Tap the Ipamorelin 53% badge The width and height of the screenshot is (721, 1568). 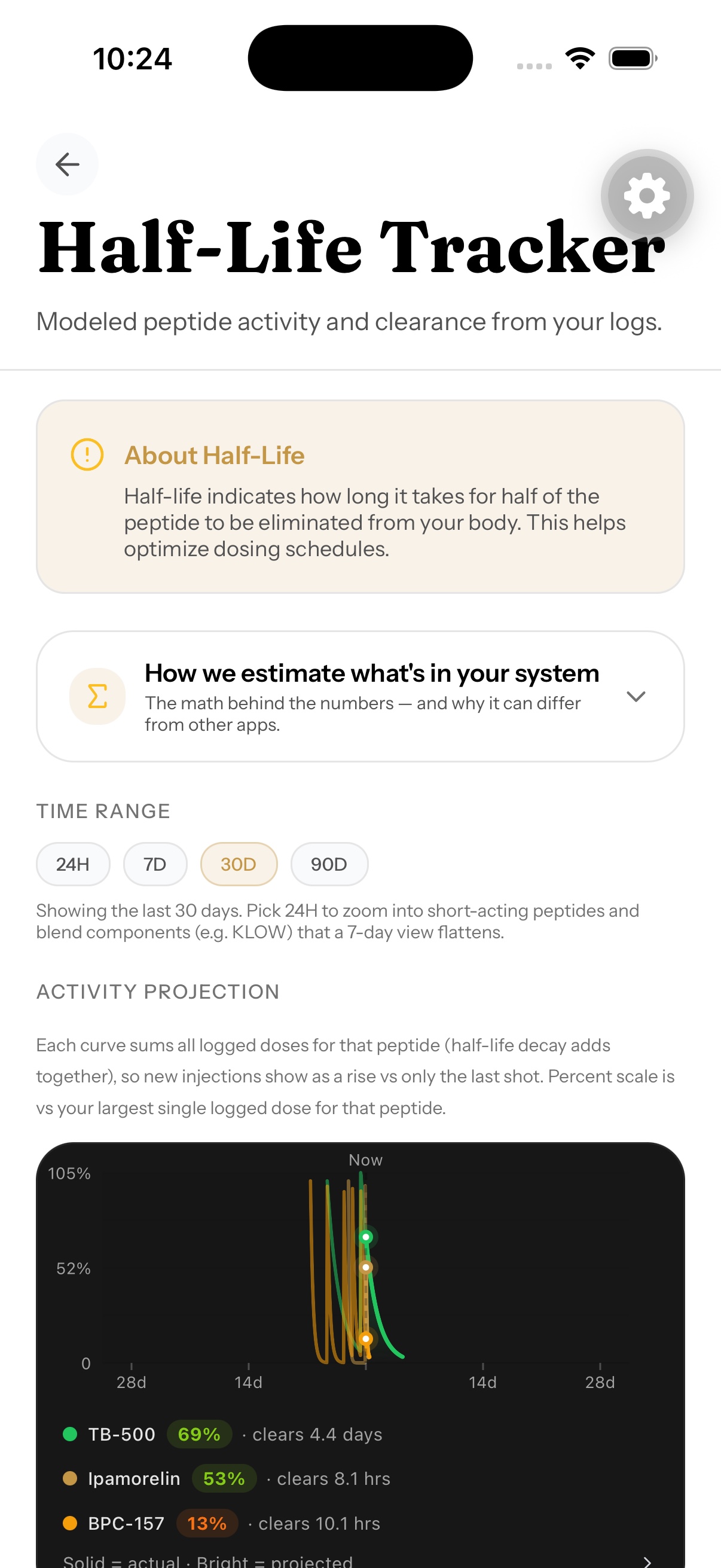224,1478
